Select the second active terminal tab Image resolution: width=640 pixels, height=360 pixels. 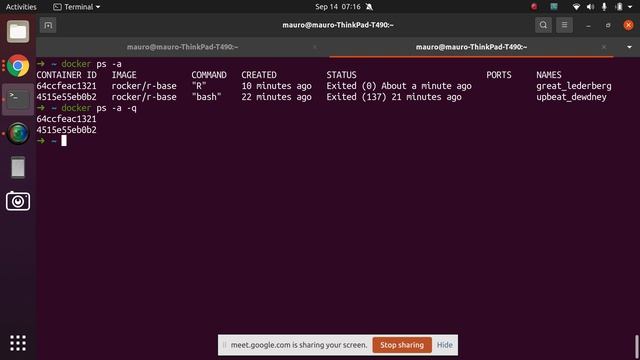tap(471, 47)
